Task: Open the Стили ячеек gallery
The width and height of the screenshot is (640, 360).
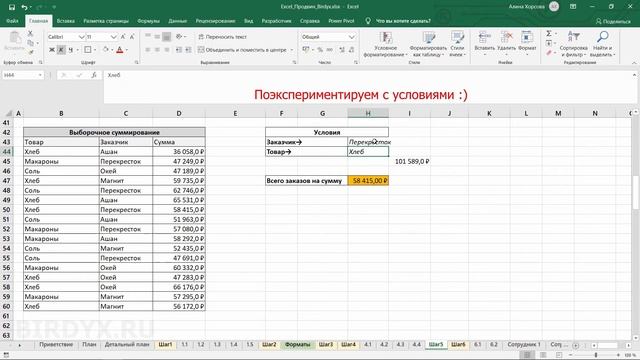Action: [x=457, y=44]
